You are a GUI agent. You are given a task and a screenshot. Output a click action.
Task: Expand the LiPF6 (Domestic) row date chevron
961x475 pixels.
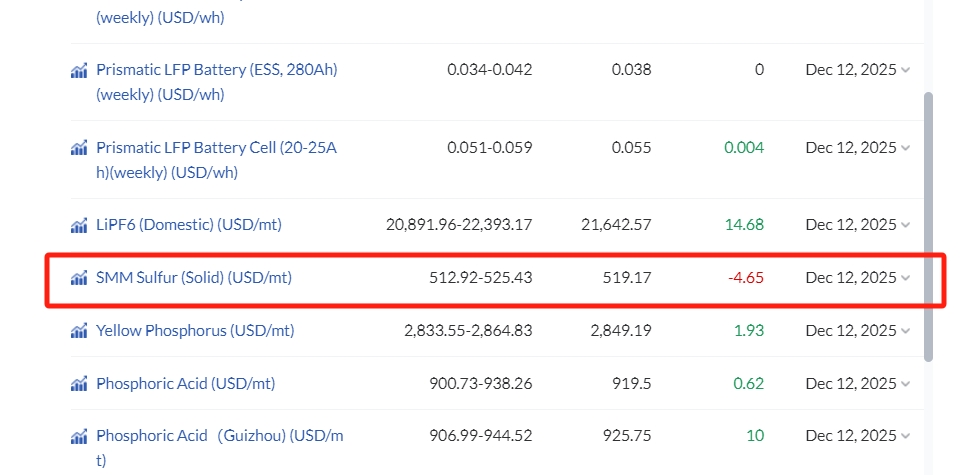905,225
